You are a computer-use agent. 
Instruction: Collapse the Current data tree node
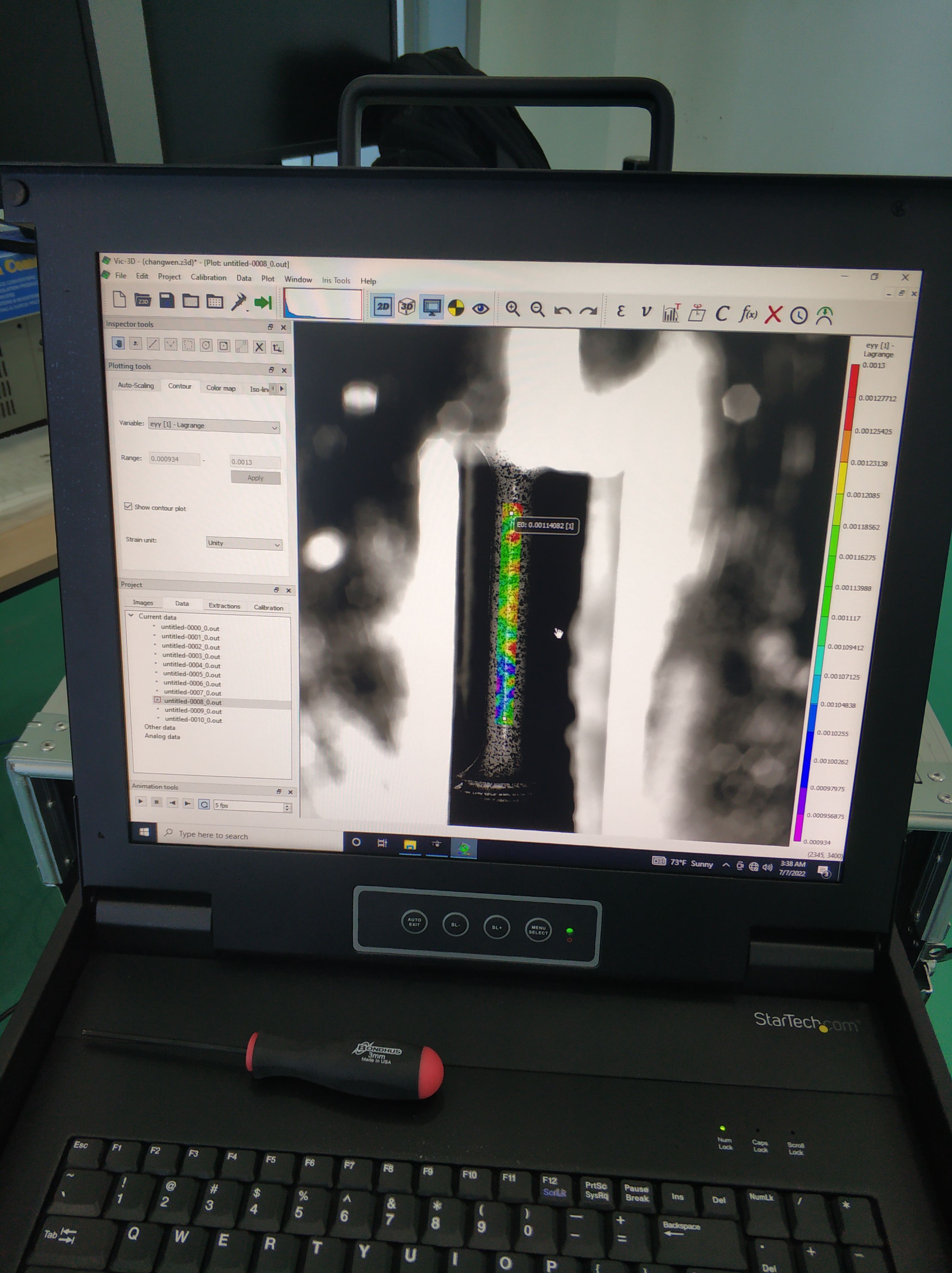pos(131,616)
